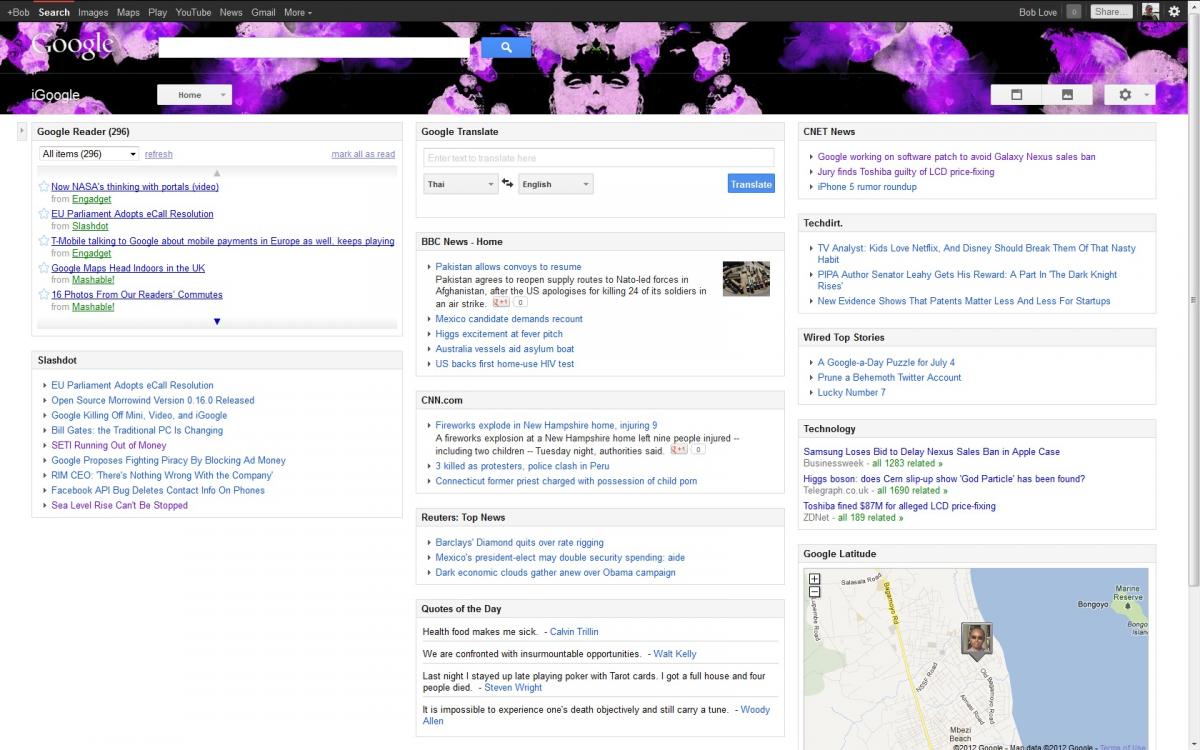1200x750 pixels.
Task: Click the Google search input field
Action: (x=313, y=47)
